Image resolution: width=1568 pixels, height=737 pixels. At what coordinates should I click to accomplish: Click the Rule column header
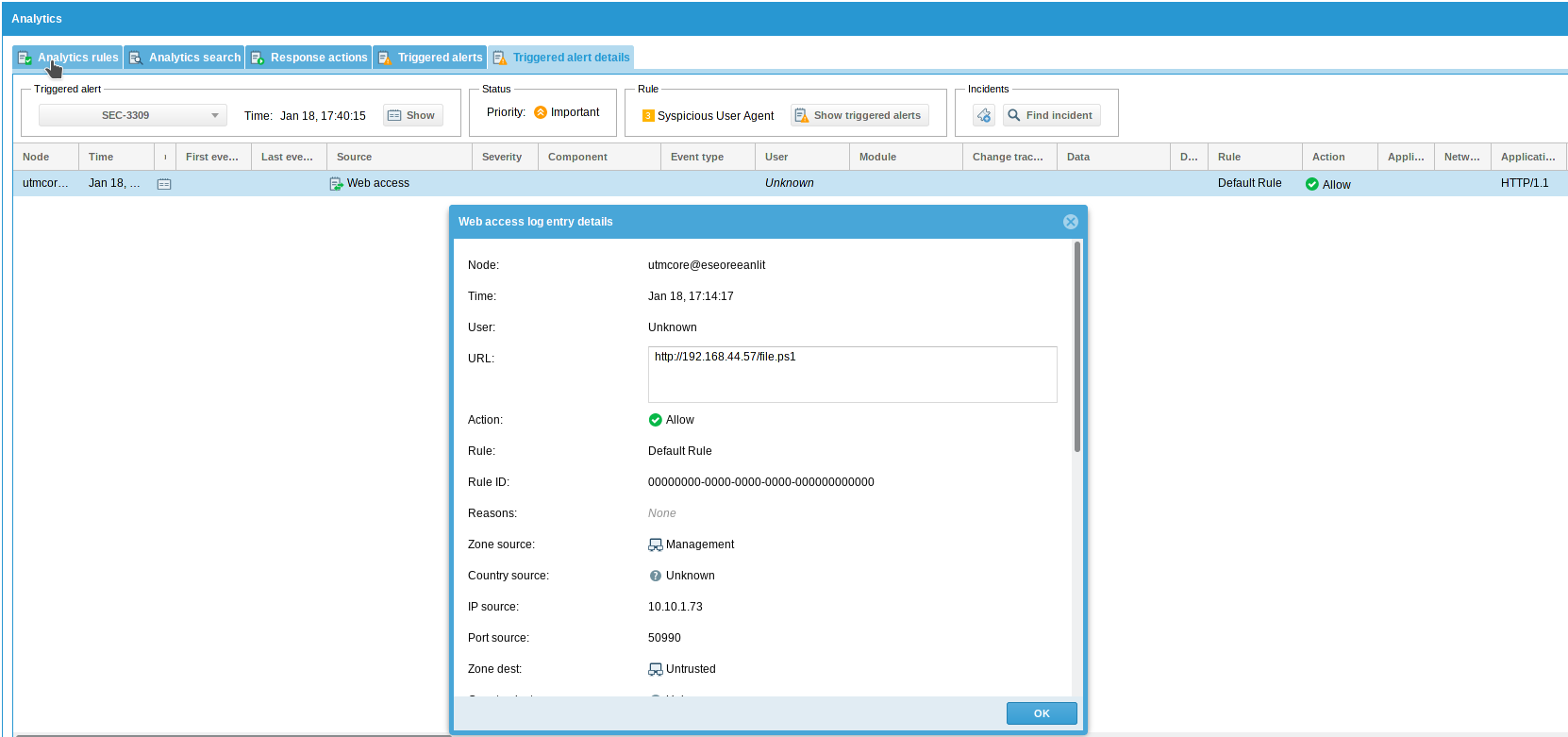1255,157
